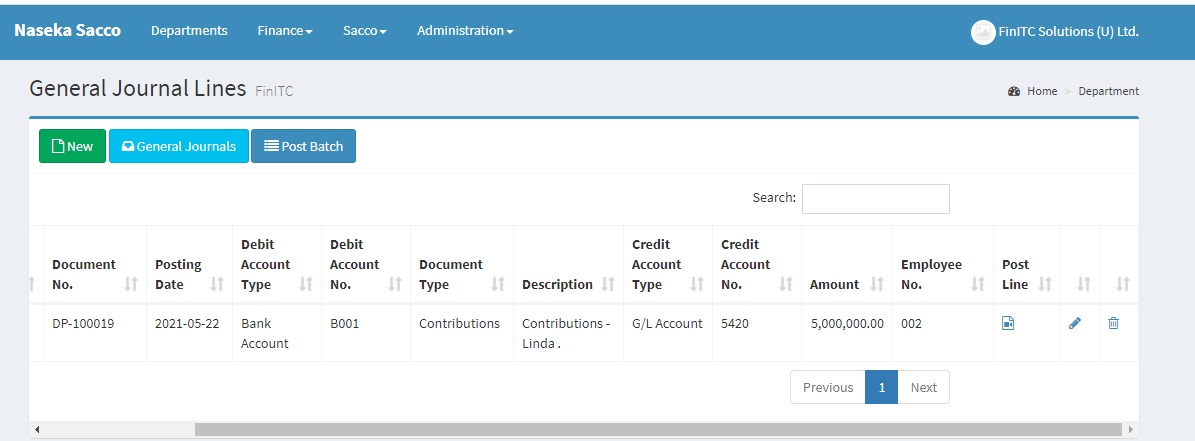Click the Home breadcrumb link
Image resolution: width=1195 pixels, height=441 pixels.
[1041, 91]
